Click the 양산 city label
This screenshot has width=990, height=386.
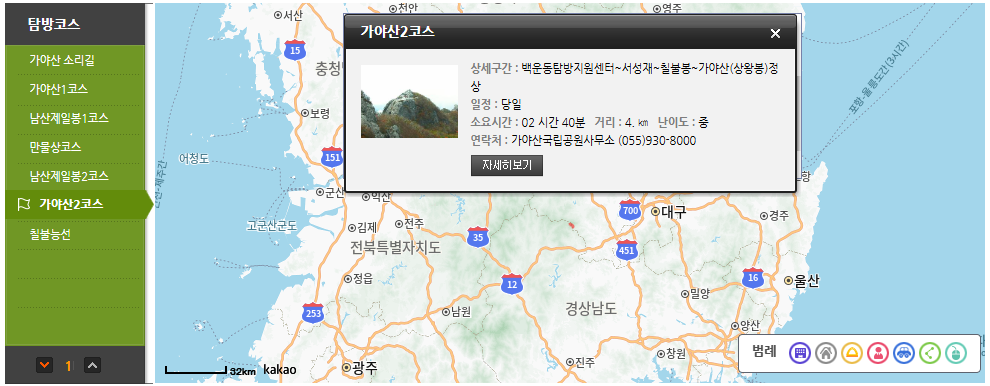pyautogui.click(x=749, y=325)
